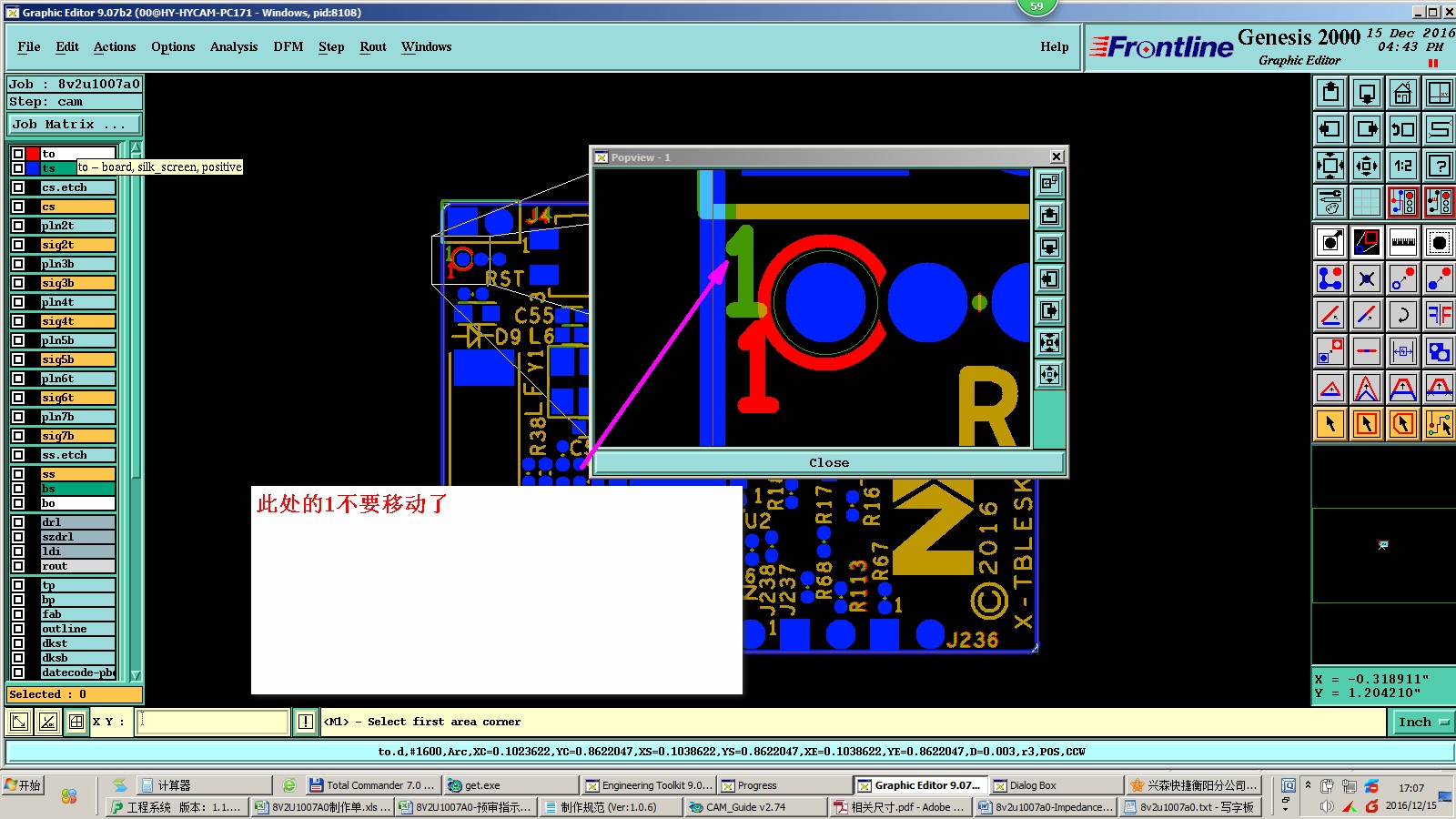Open the Rout menu

pos(373,46)
